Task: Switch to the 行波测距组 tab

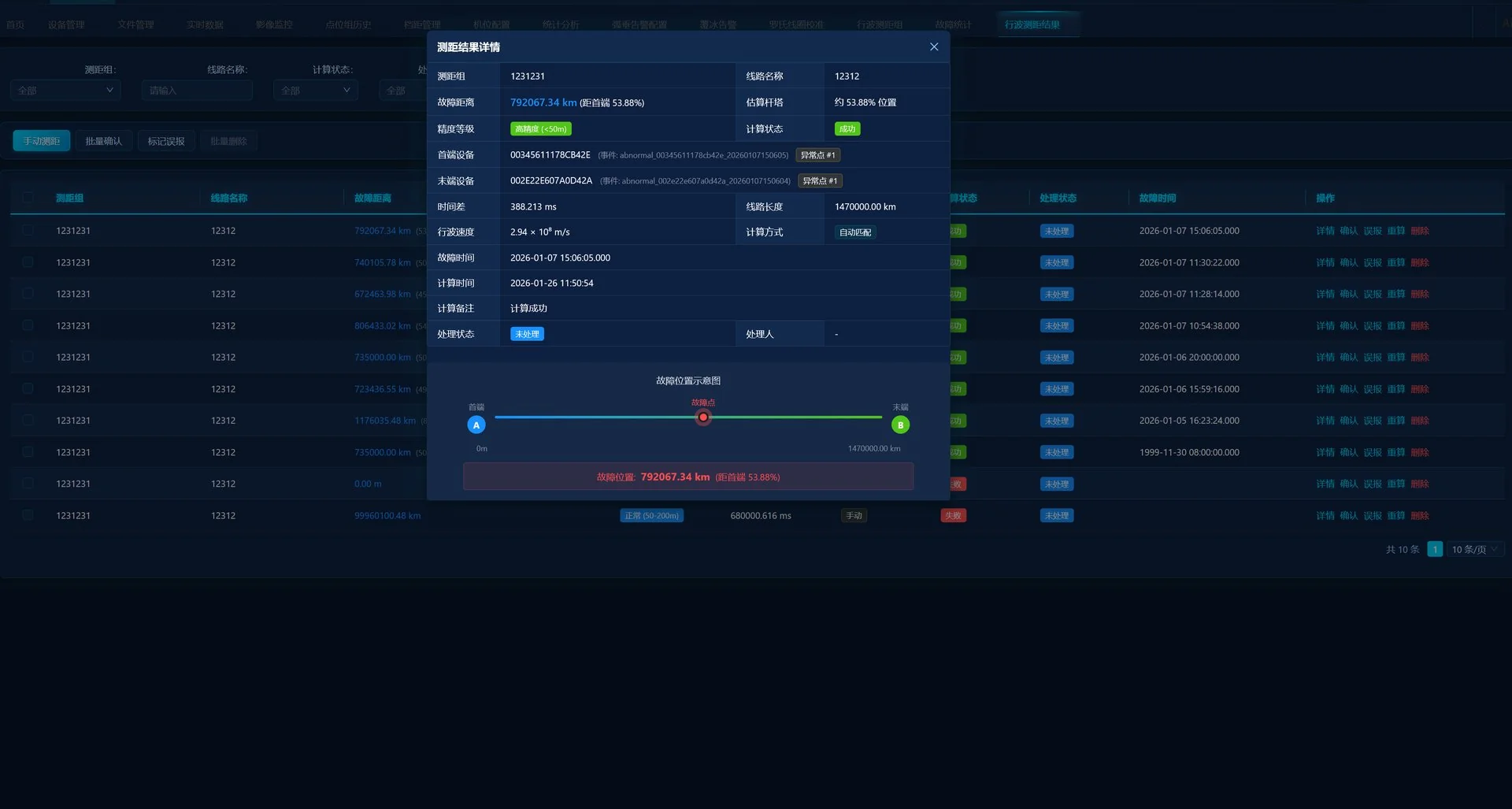Action: pyautogui.click(x=879, y=24)
